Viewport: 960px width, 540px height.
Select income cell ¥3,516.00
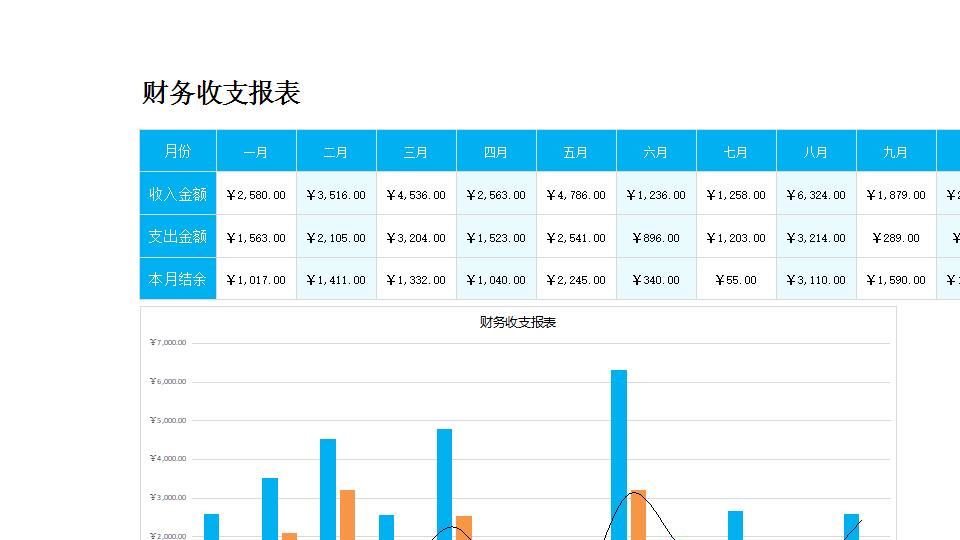(x=337, y=193)
